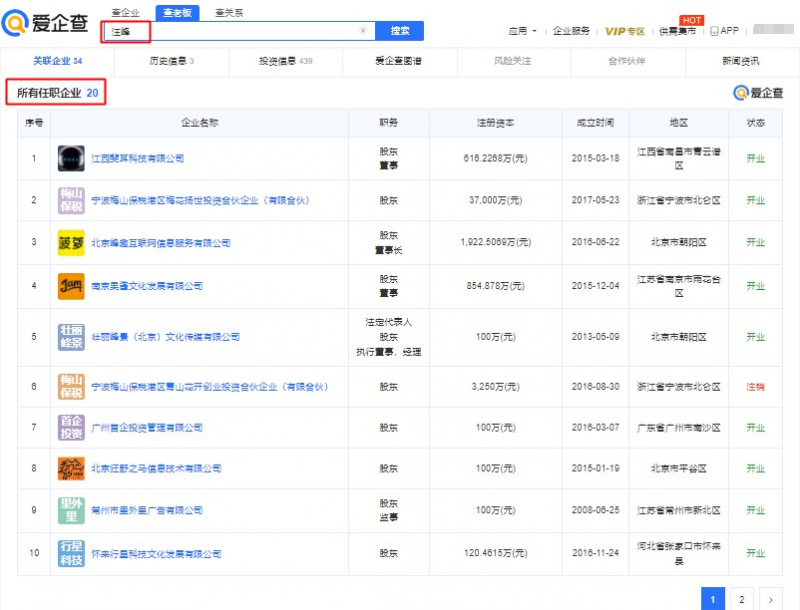The width and height of the screenshot is (800, 610).
Task: Open 北京狂野之马信息技术有限公司 company link
Action: click(155, 469)
